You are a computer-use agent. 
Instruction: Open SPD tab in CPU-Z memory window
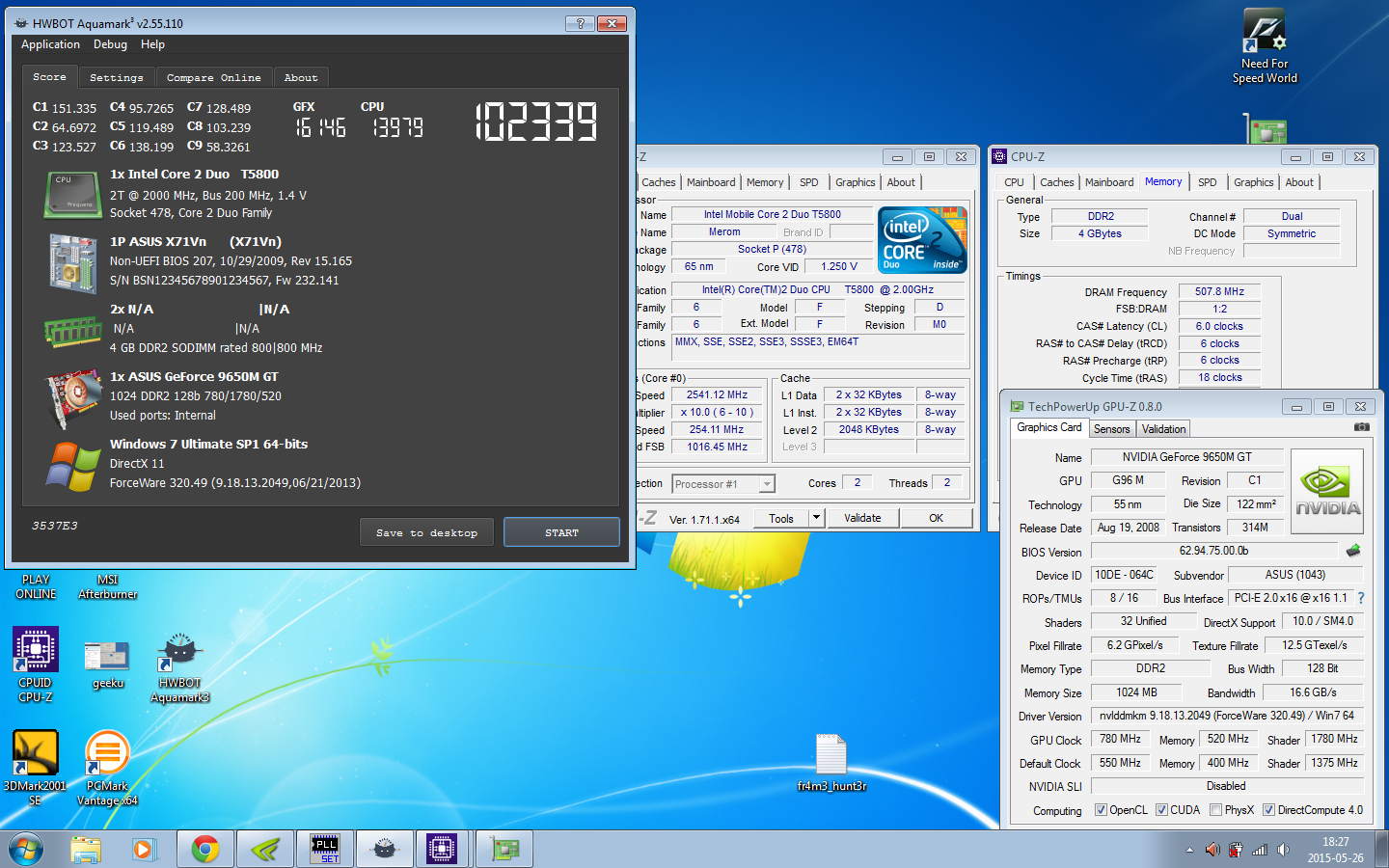pos(1207,182)
